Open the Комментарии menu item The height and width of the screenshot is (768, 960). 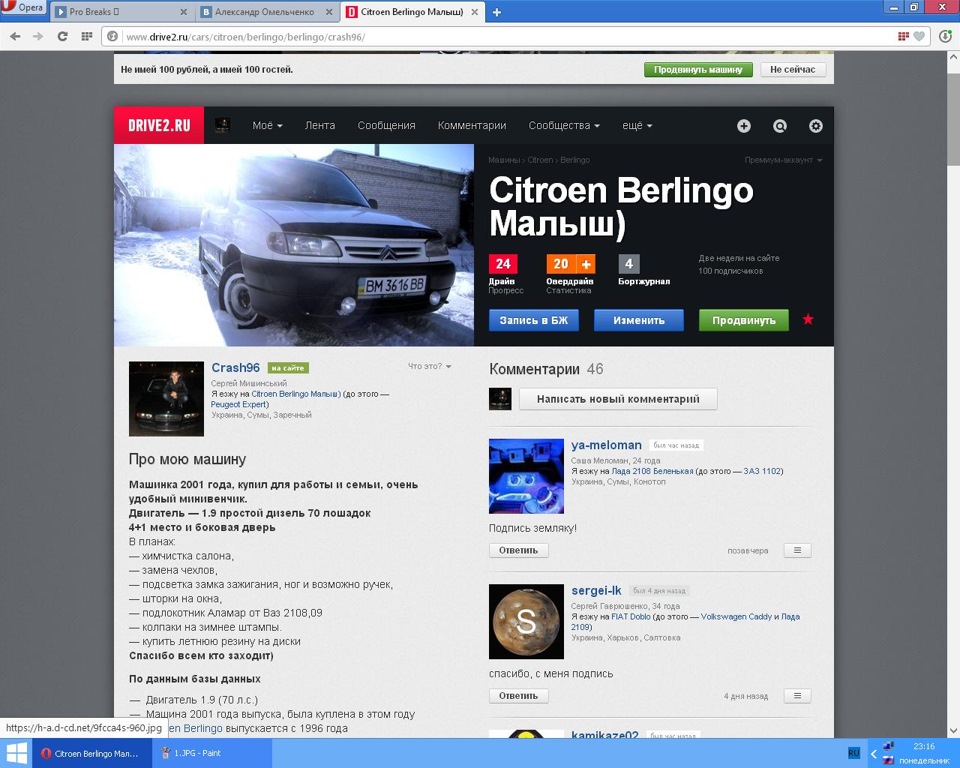tap(472, 126)
